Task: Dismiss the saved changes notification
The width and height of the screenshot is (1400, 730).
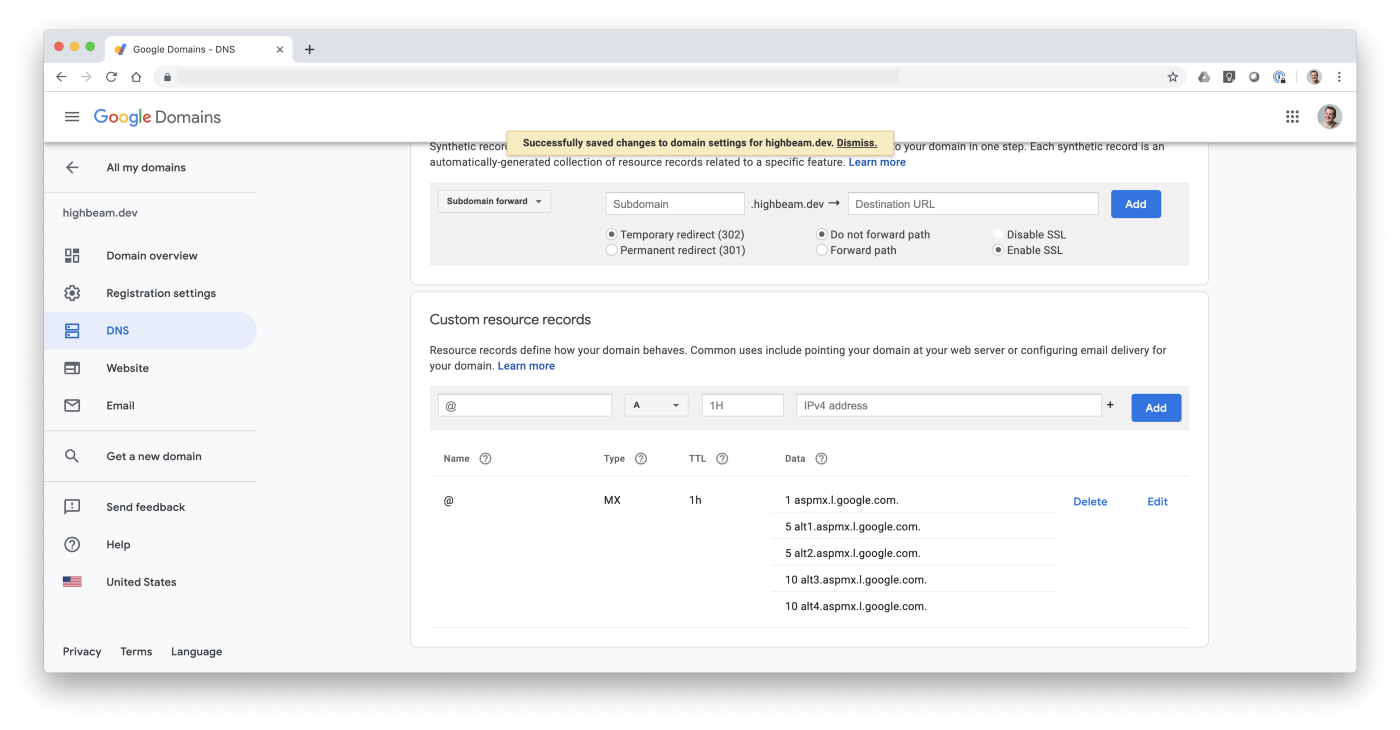Action: (x=856, y=143)
